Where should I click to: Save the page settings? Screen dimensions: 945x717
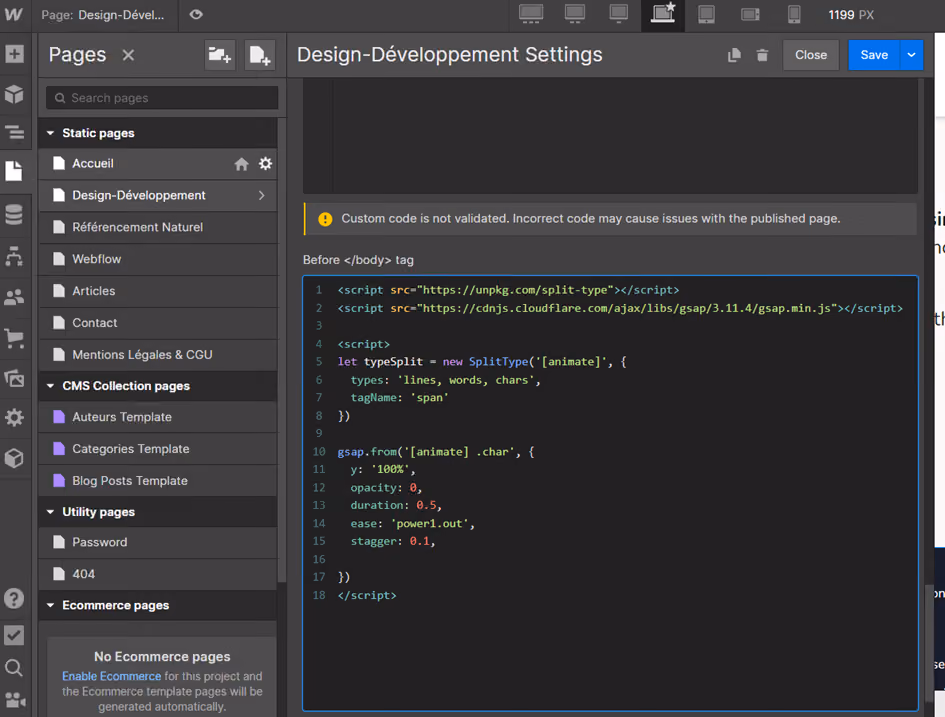point(874,55)
